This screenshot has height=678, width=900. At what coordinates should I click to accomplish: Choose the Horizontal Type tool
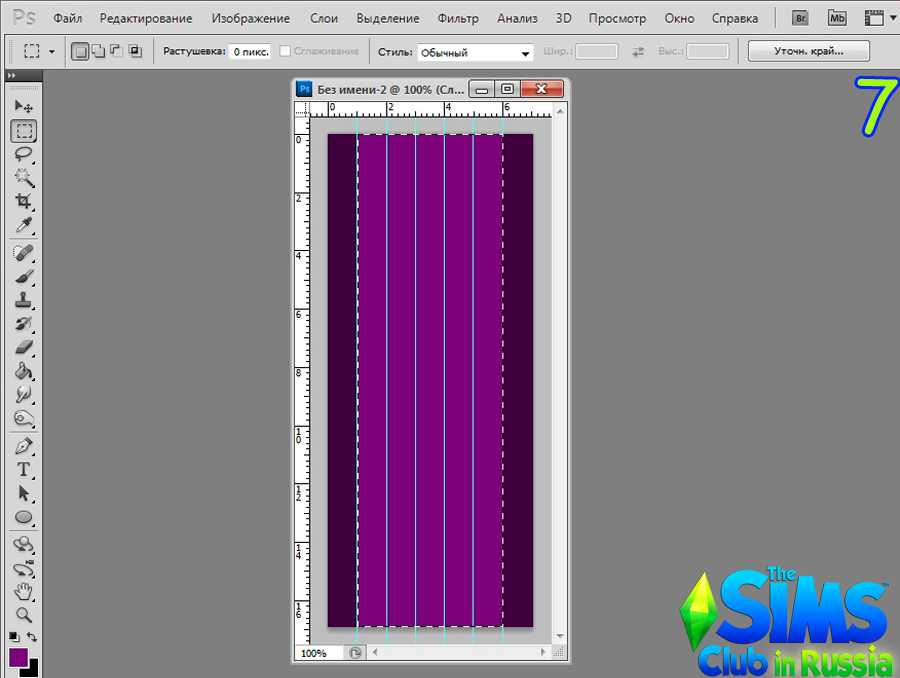(x=24, y=469)
